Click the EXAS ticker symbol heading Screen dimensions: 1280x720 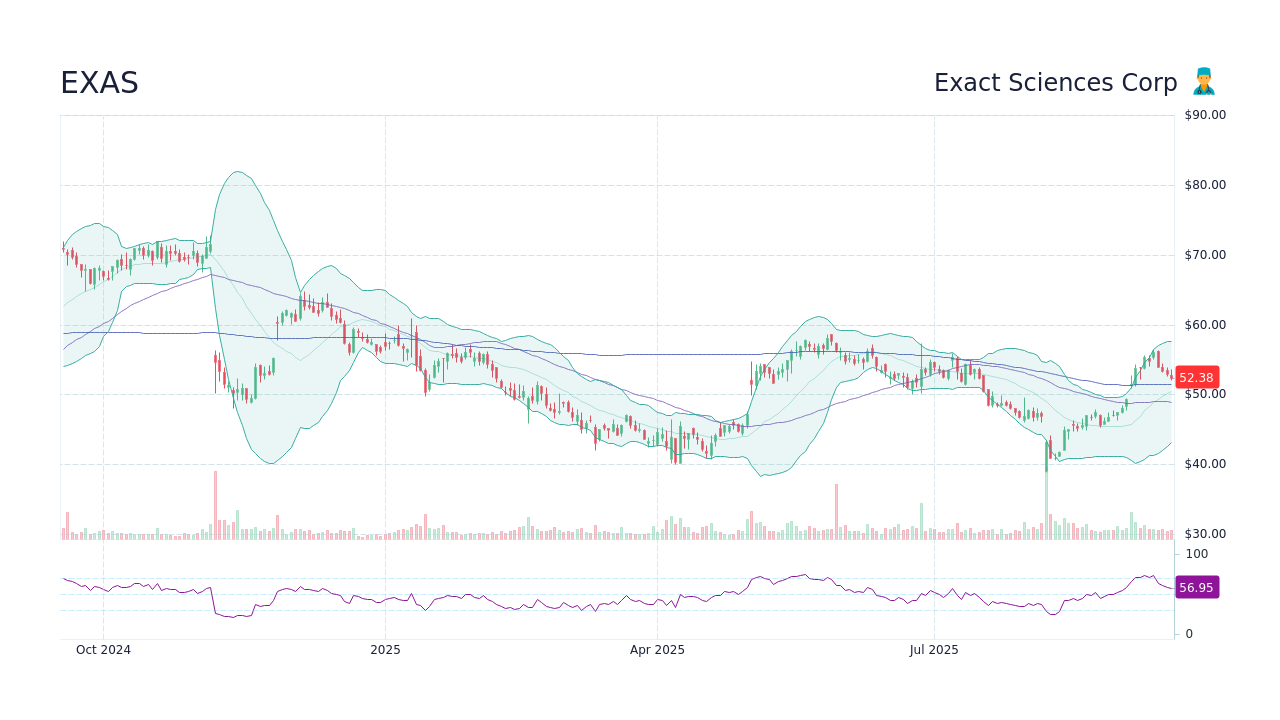pyautogui.click(x=100, y=83)
